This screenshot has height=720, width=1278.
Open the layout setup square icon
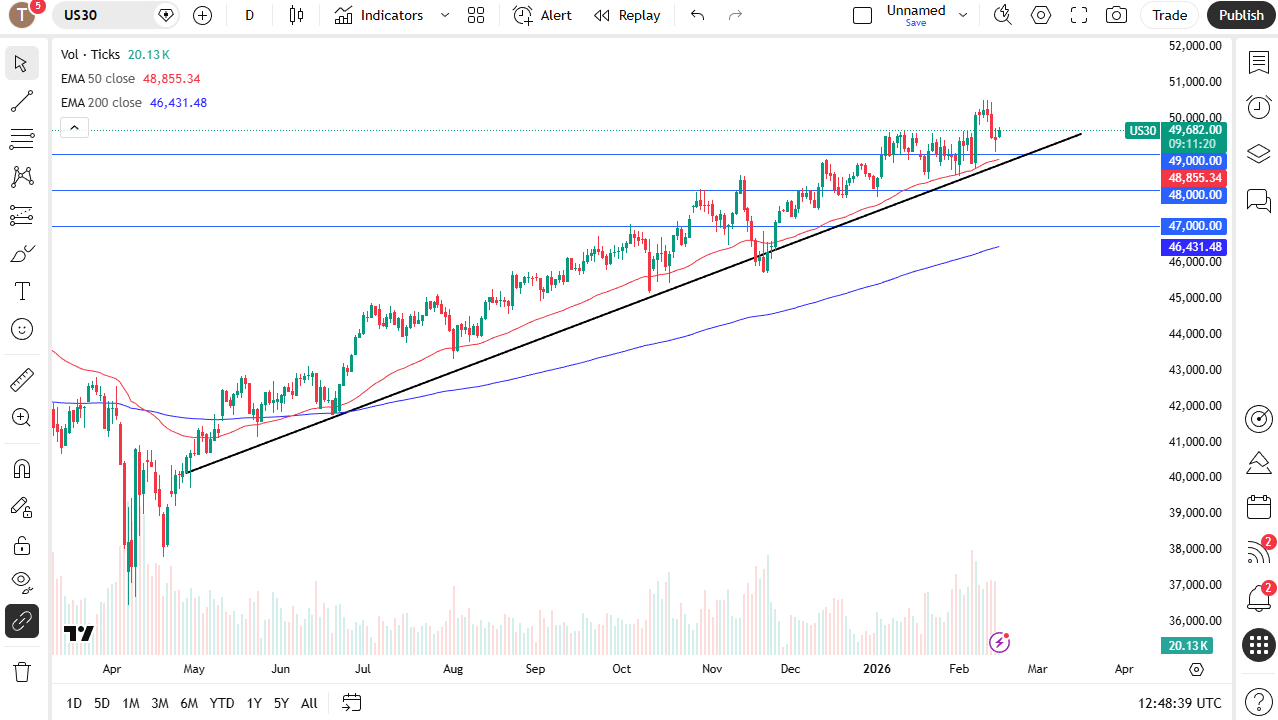(x=862, y=15)
